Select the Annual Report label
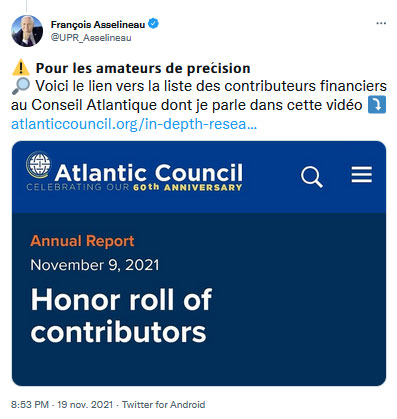This screenshot has width=397, height=419. click(82, 241)
